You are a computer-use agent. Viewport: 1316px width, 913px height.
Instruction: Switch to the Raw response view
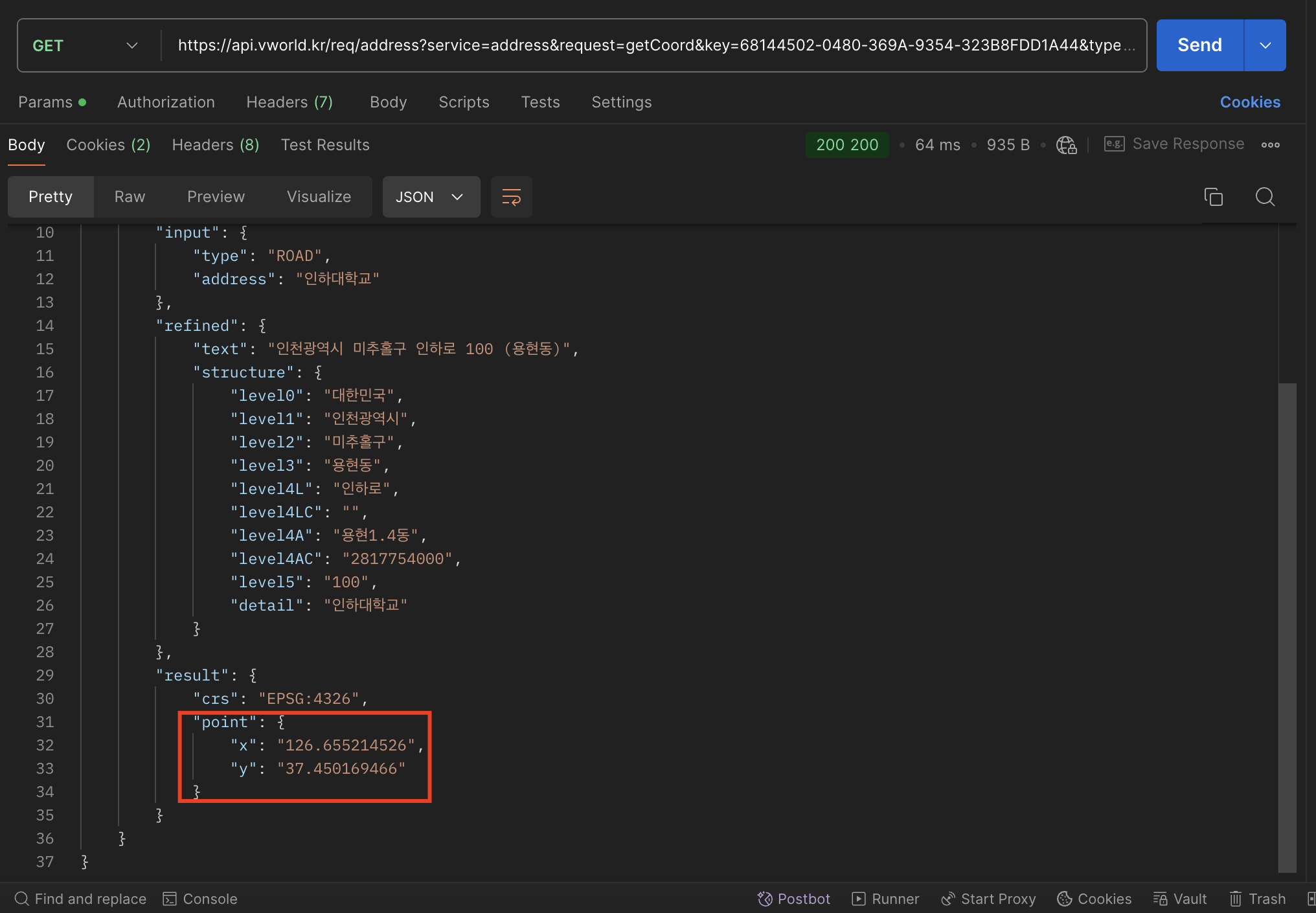tap(130, 197)
